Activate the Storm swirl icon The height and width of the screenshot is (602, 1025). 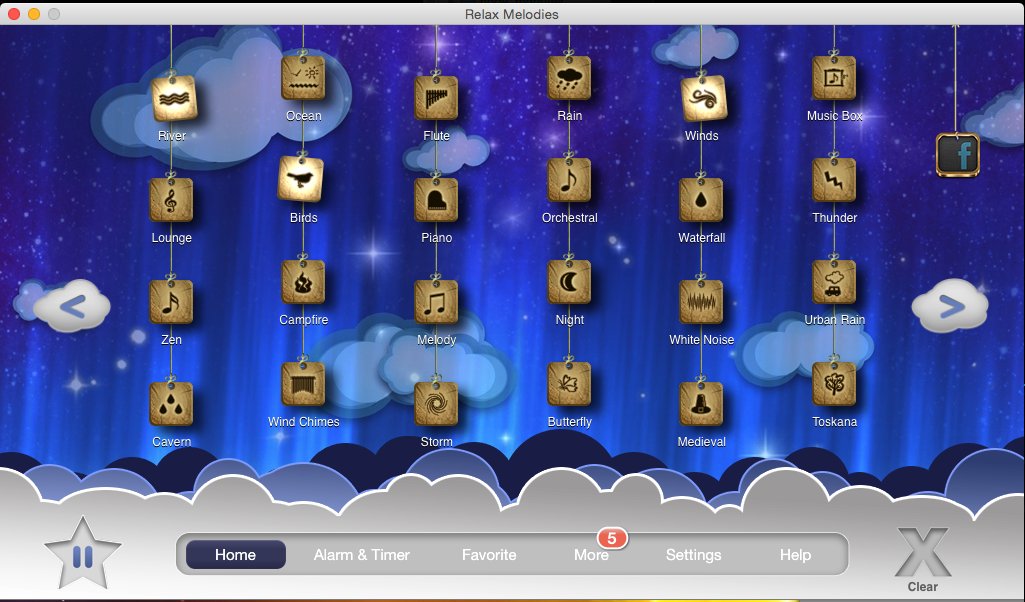click(x=436, y=404)
